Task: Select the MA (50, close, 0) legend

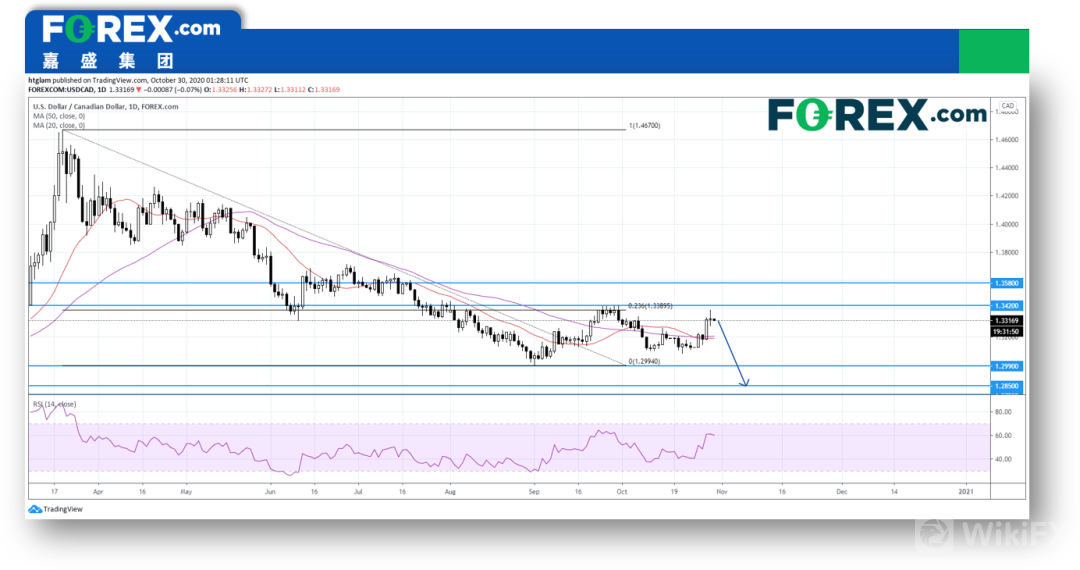Action: (59, 117)
